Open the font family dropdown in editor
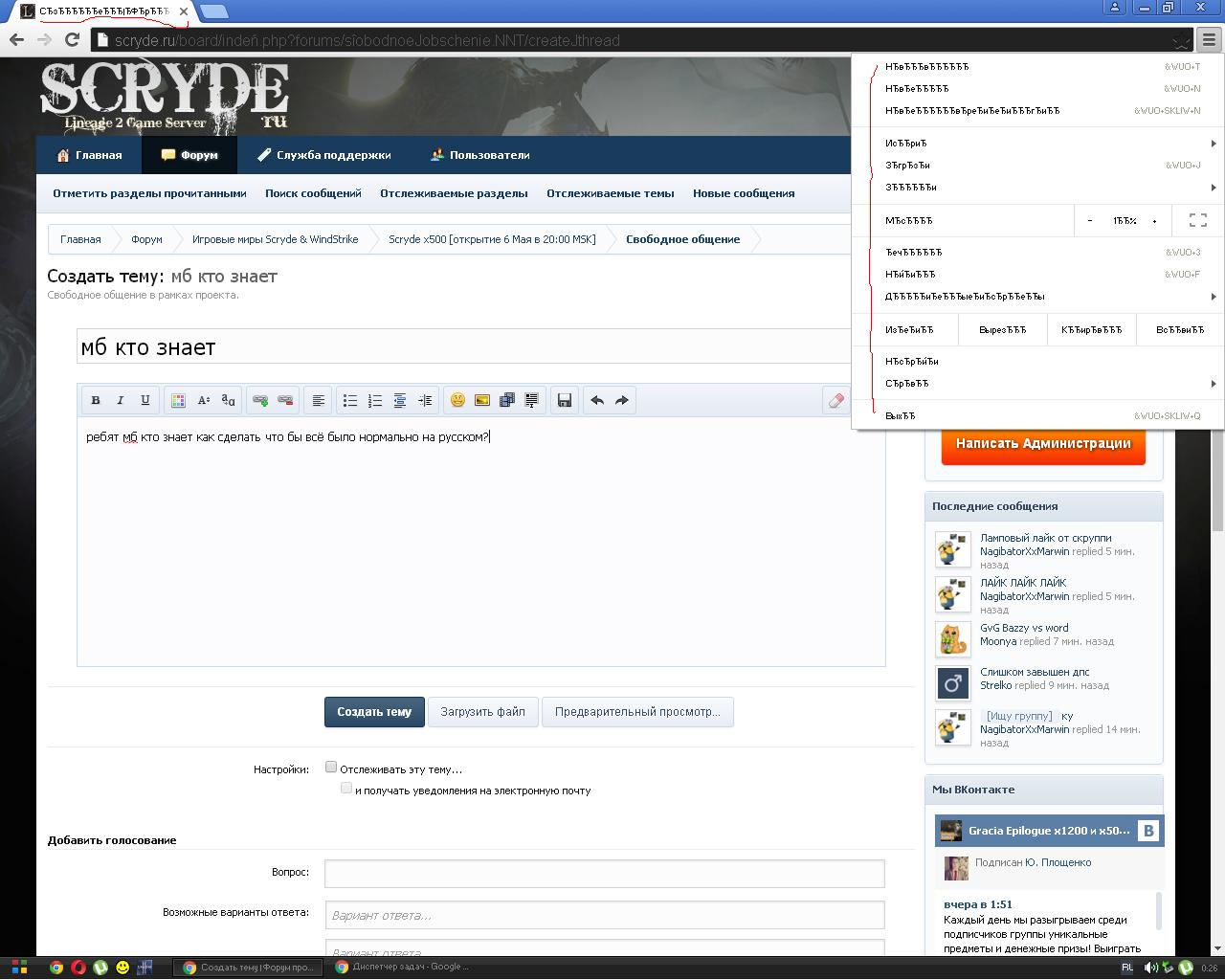The image size is (1225, 980). click(228, 400)
